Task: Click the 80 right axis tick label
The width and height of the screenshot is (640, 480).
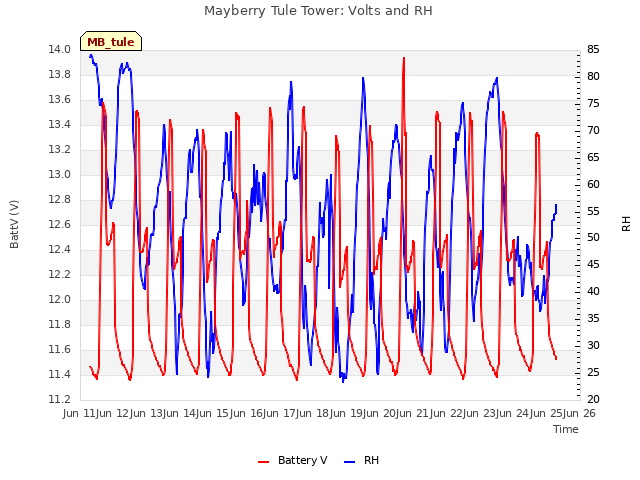Action: click(593, 77)
